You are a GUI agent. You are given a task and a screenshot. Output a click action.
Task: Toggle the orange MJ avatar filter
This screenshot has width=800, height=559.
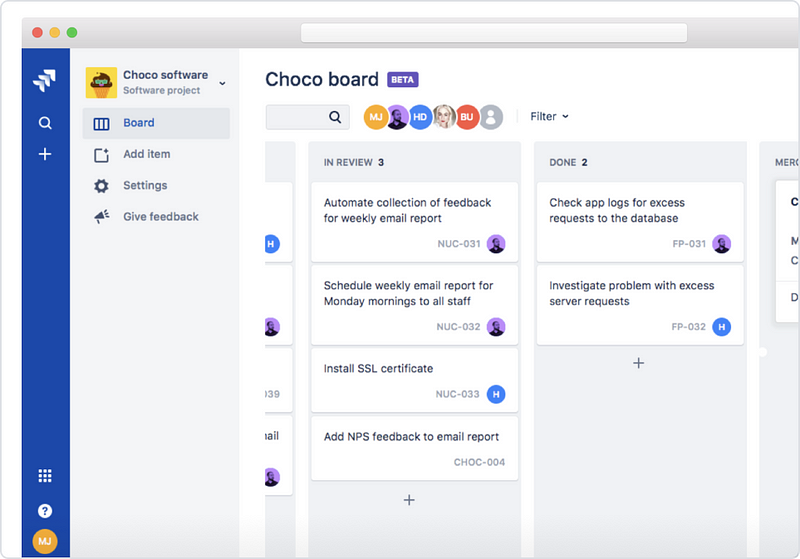coord(375,117)
